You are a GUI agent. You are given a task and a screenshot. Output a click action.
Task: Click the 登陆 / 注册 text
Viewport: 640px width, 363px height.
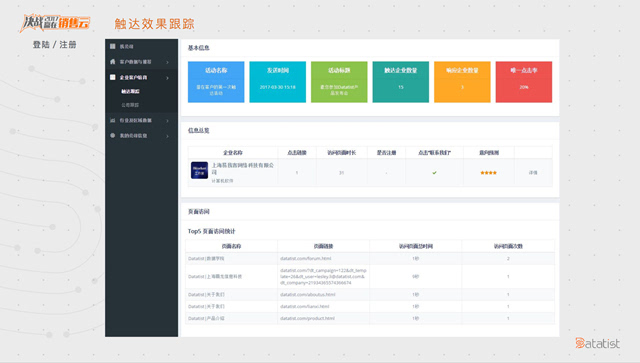point(54,45)
